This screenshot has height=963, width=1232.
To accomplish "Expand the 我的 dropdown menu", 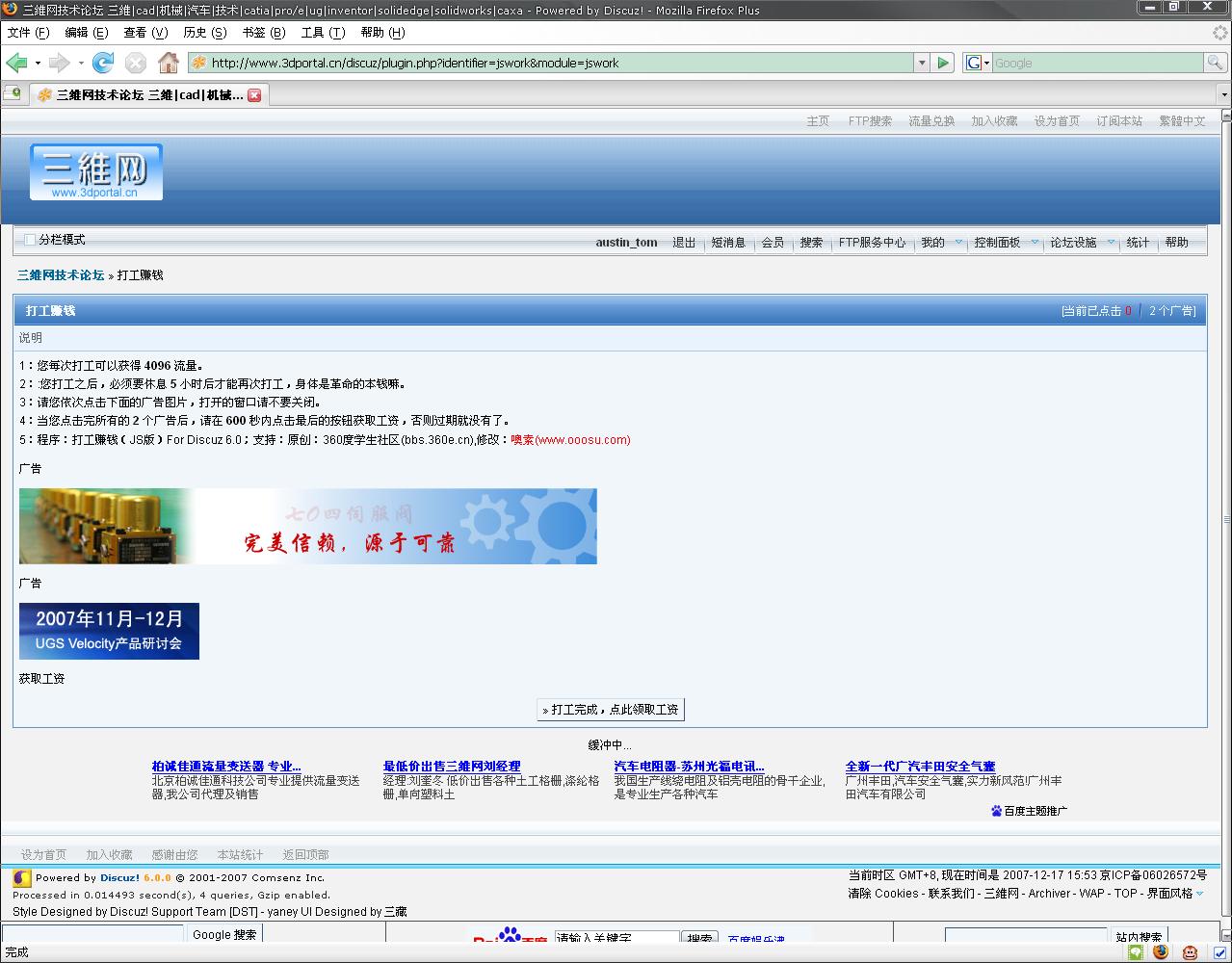I will [x=958, y=243].
